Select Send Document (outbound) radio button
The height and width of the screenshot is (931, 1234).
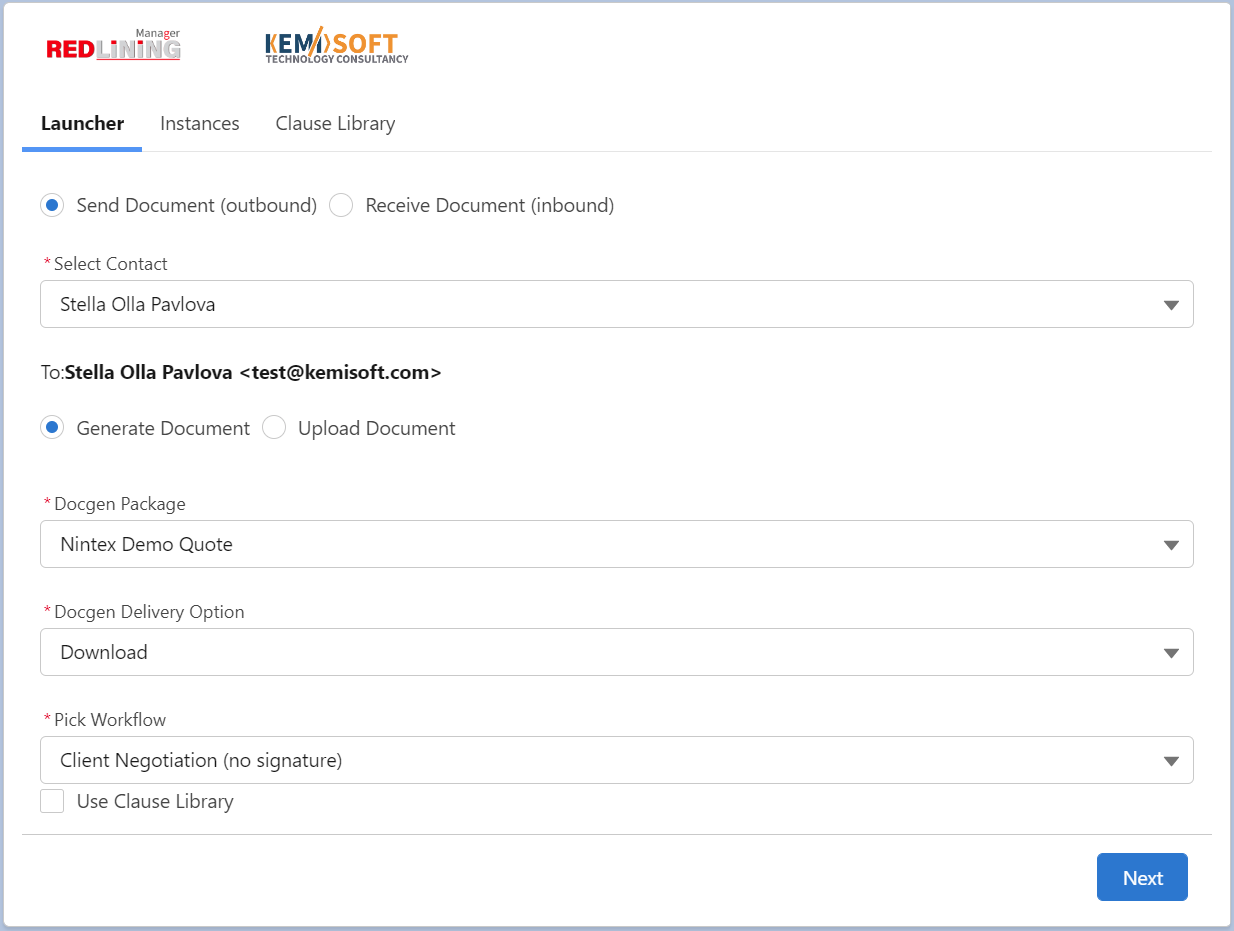(x=52, y=205)
